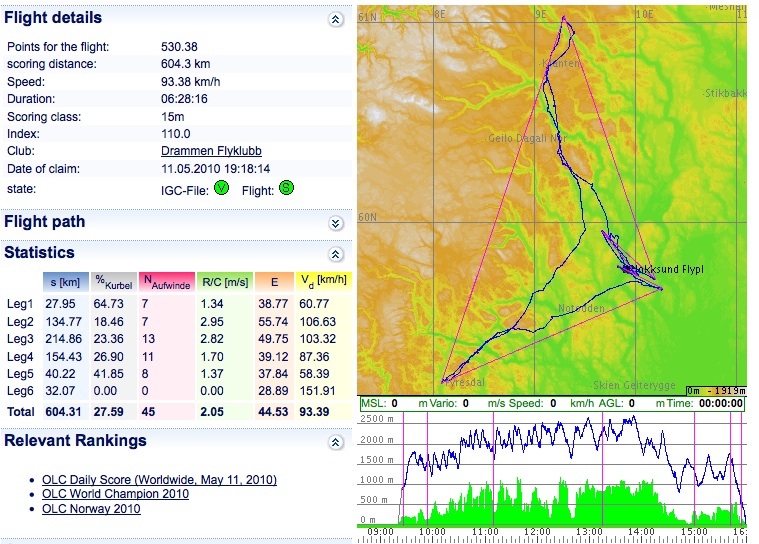Click the Vd [km/h] column header

323,282
